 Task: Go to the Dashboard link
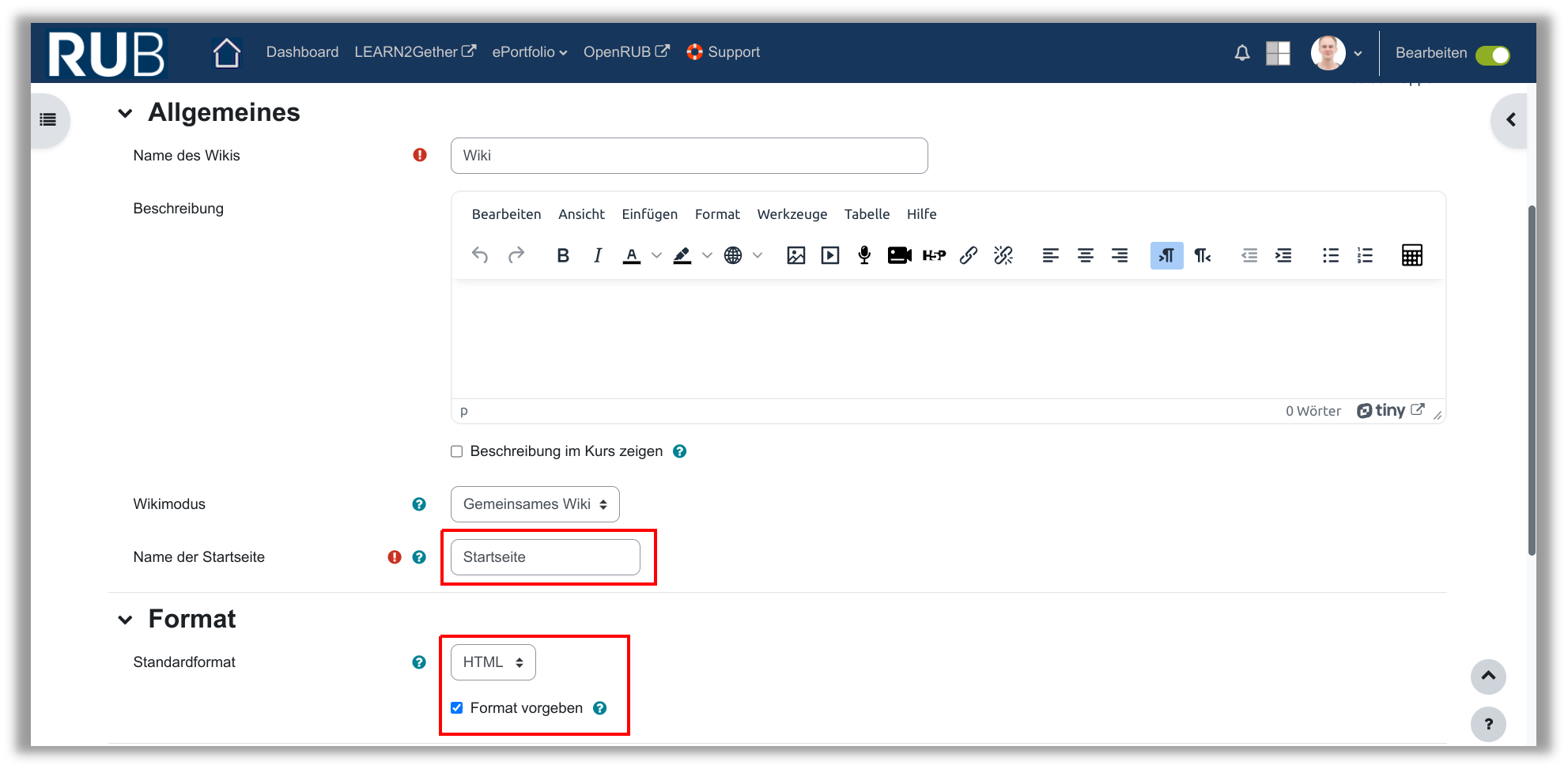click(302, 52)
